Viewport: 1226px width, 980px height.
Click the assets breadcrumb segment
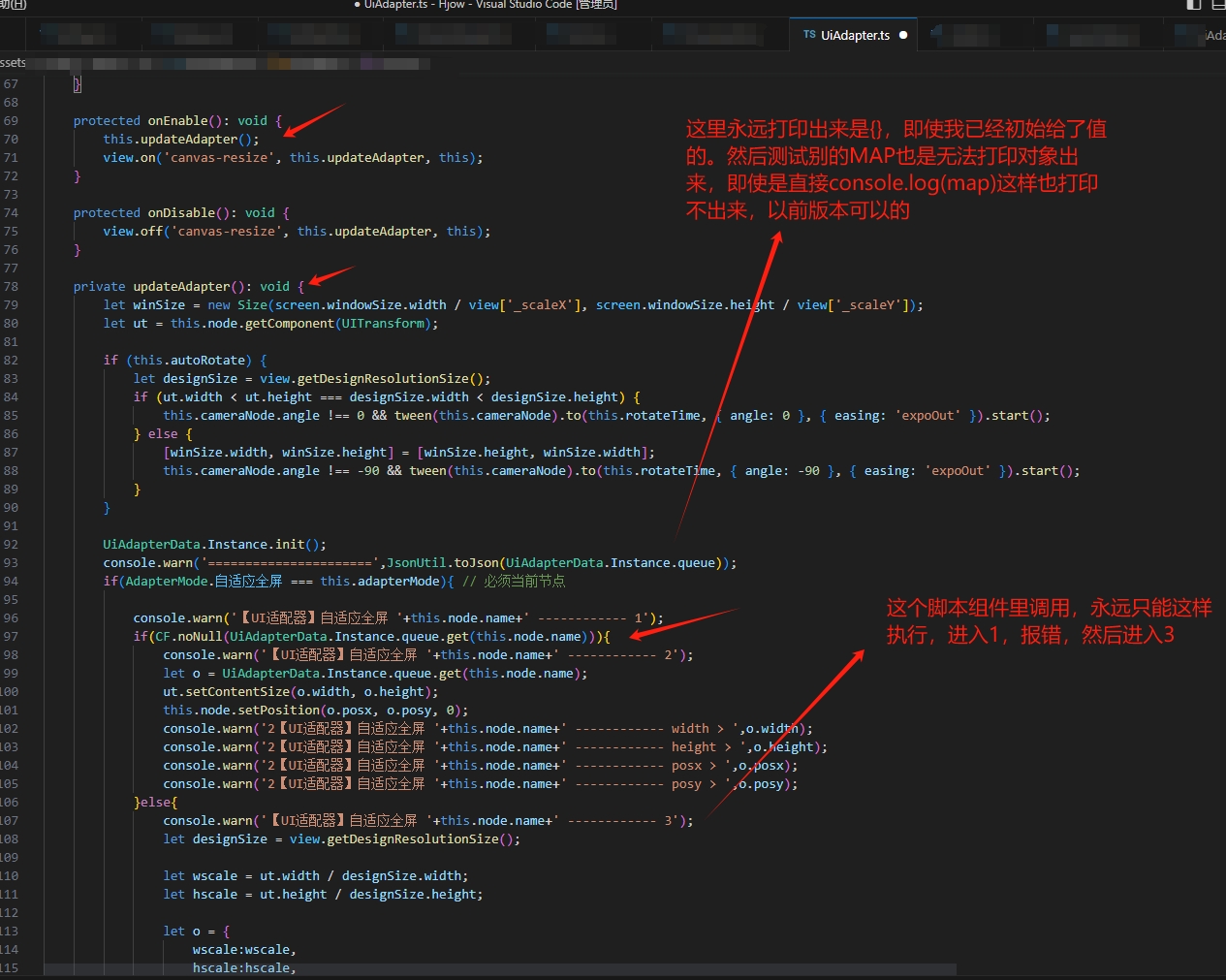pos(13,63)
